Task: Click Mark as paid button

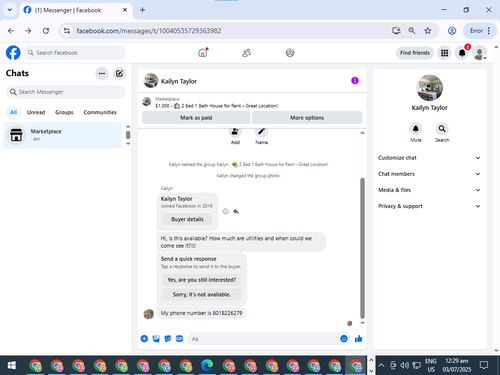Action: pos(196,118)
